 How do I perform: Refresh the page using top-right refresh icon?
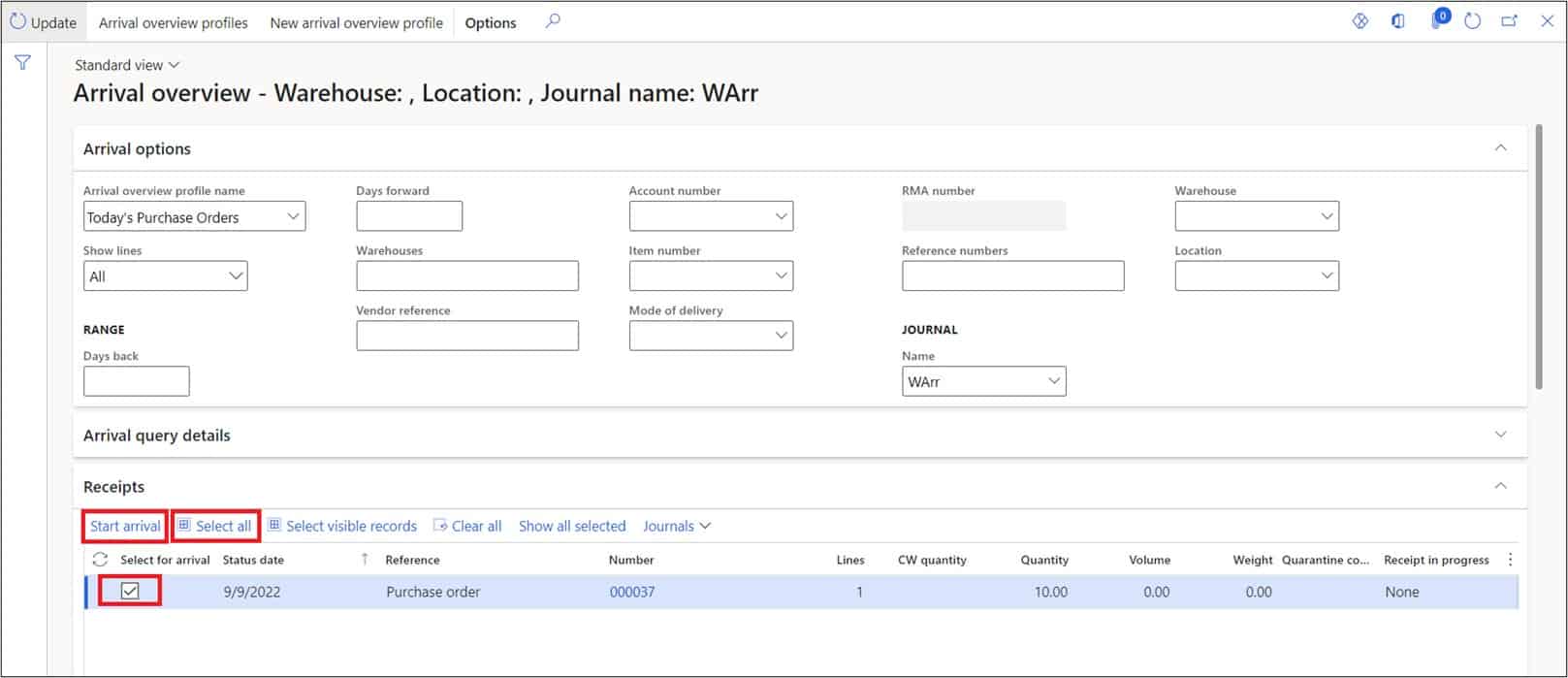(x=1472, y=21)
